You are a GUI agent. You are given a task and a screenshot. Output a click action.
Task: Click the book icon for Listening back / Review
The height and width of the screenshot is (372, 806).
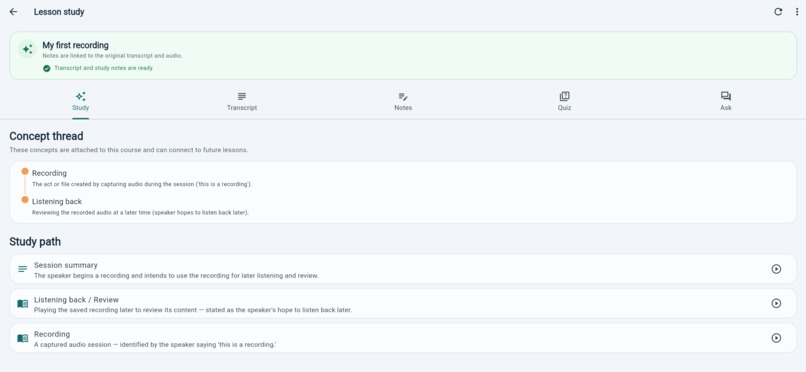23,304
